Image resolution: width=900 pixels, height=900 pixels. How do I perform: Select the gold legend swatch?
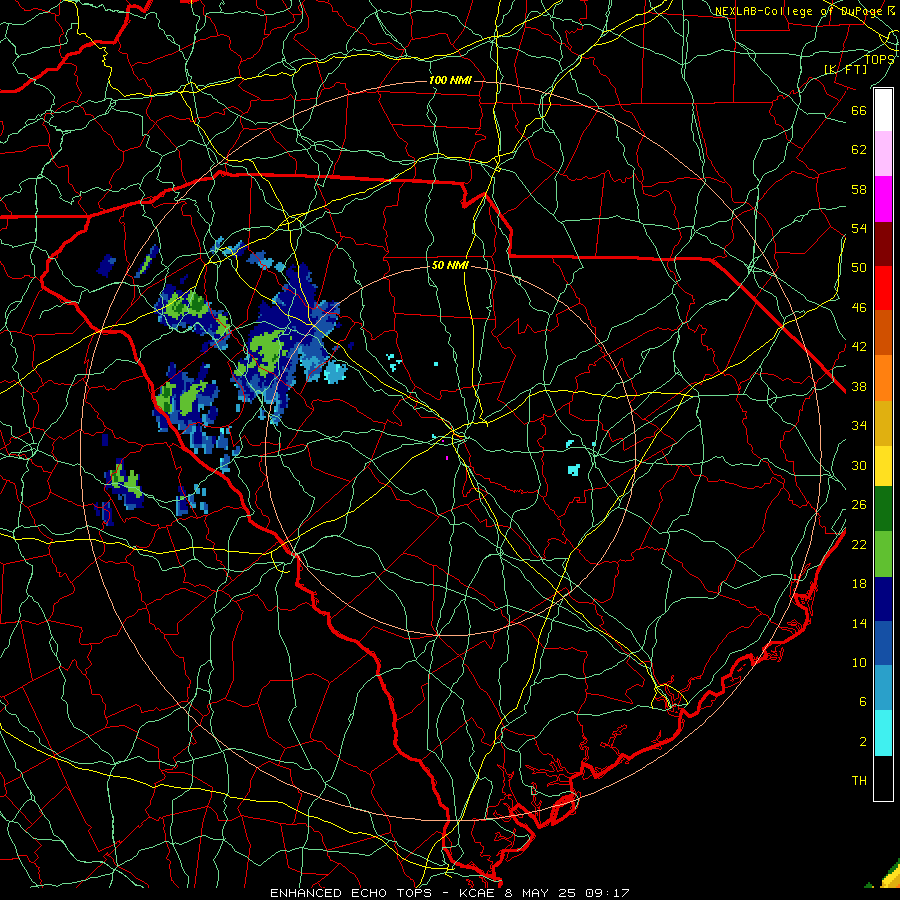883,423
